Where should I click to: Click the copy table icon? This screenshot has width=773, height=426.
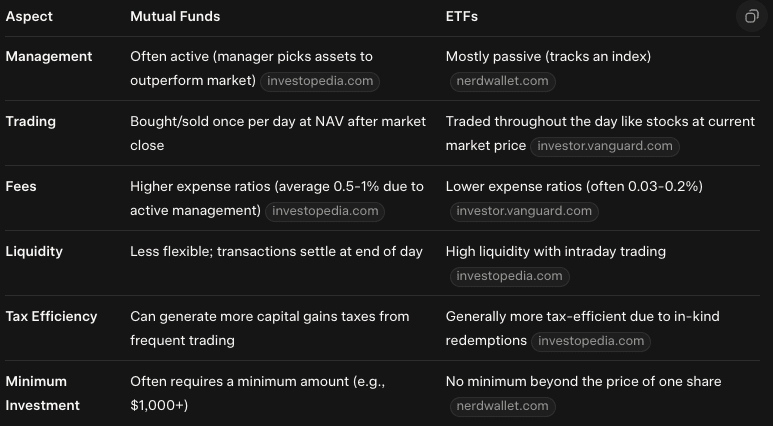point(751,17)
